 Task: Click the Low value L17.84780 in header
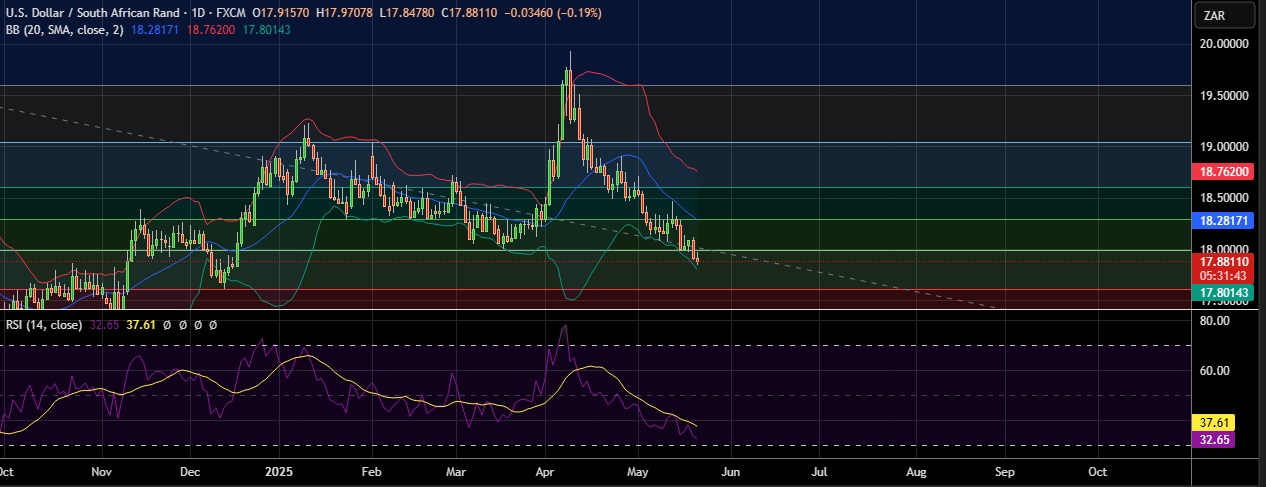408,13
